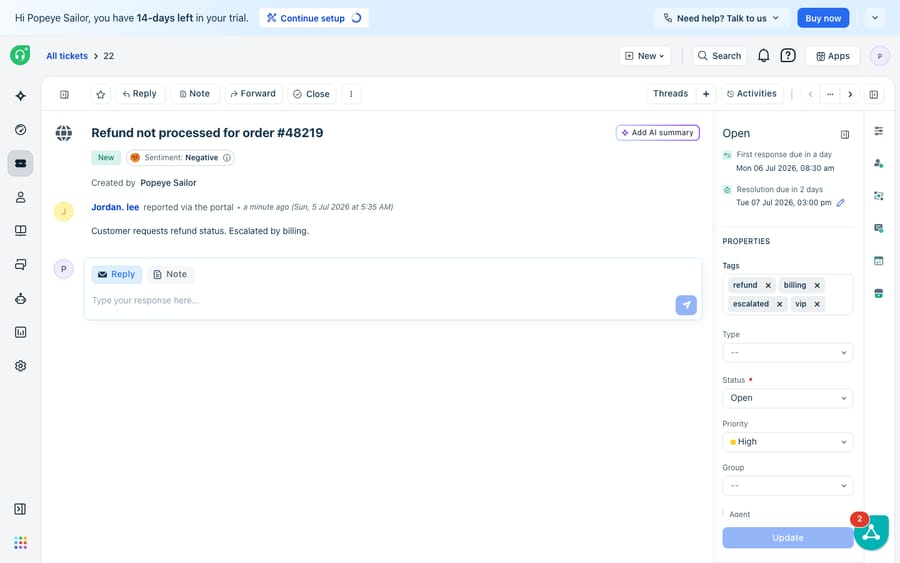The height and width of the screenshot is (563, 900).
Task: Open the Freddy AI sparkle sidebar icon
Action: (21, 96)
